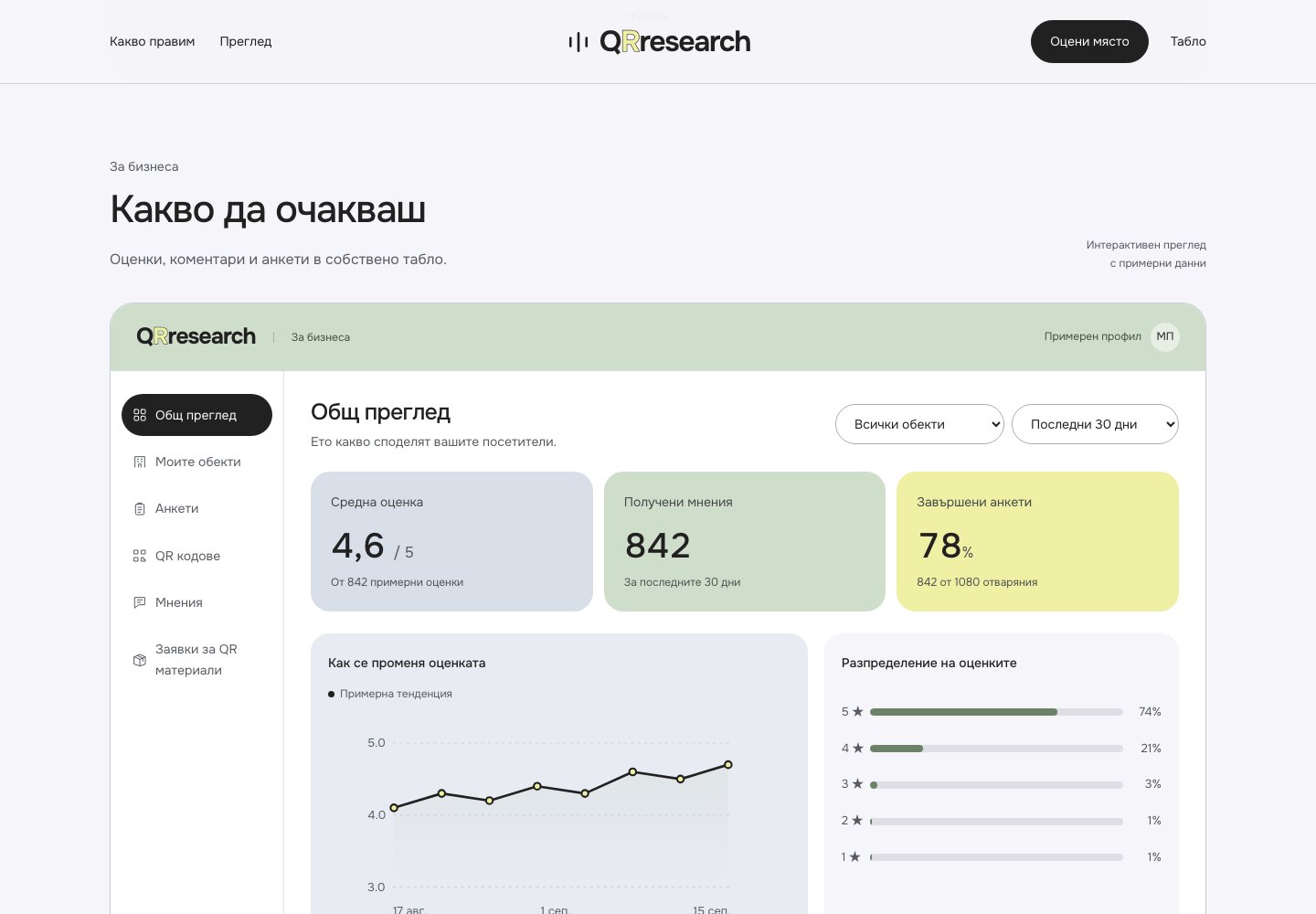Click the 5-star rating distribution bar
Viewport: 1316px width, 914px height.
pos(996,712)
